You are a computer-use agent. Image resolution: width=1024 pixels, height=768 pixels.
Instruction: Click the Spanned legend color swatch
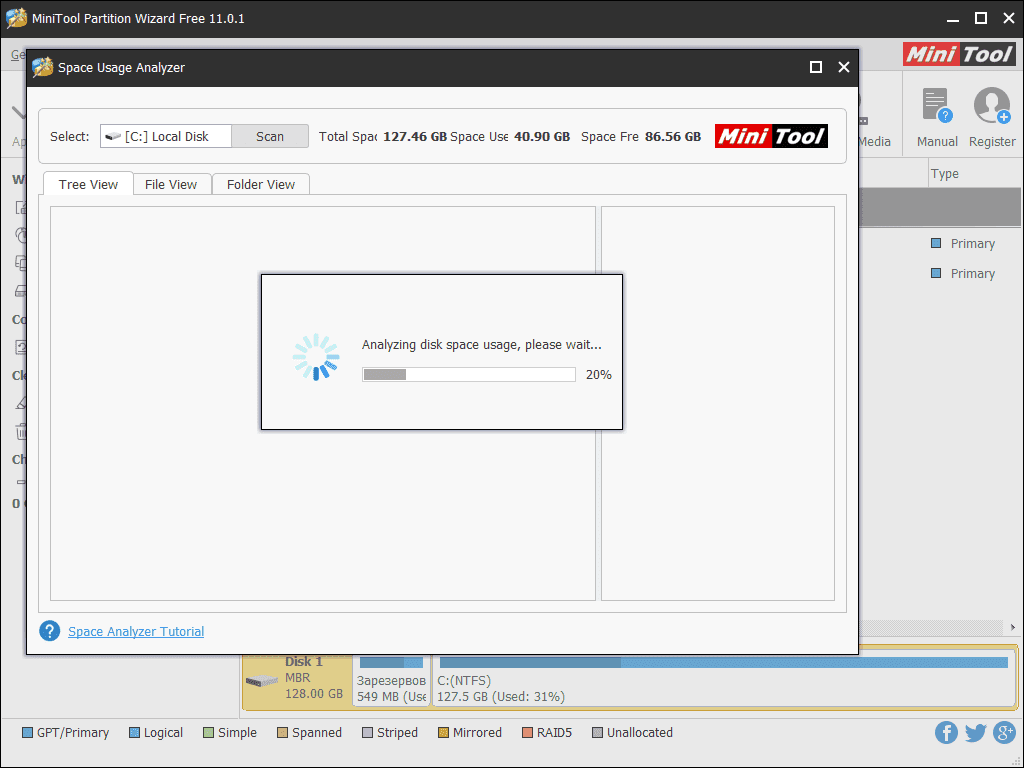(282, 733)
